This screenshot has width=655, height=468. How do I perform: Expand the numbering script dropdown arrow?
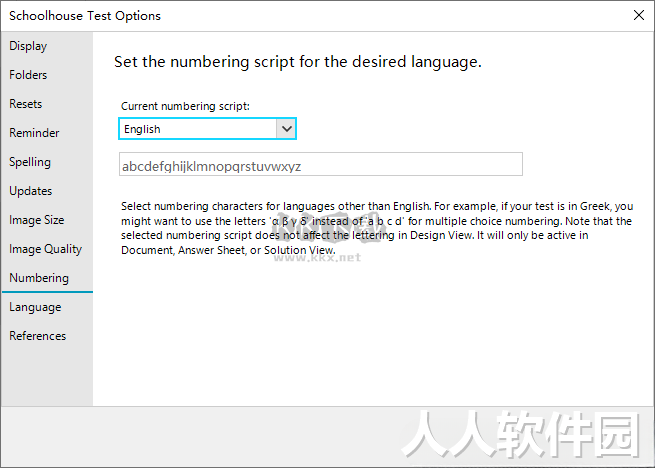point(286,129)
